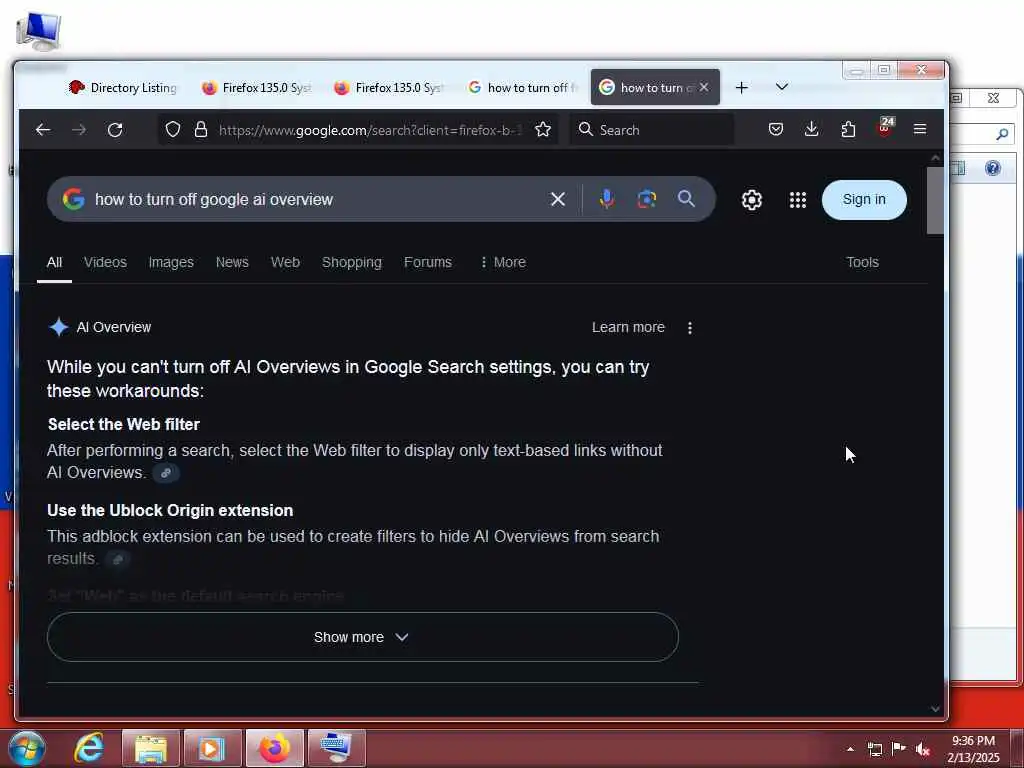Viewport: 1024px width, 768px height.
Task: Submit search with the magnifier icon
Action: pos(686,199)
